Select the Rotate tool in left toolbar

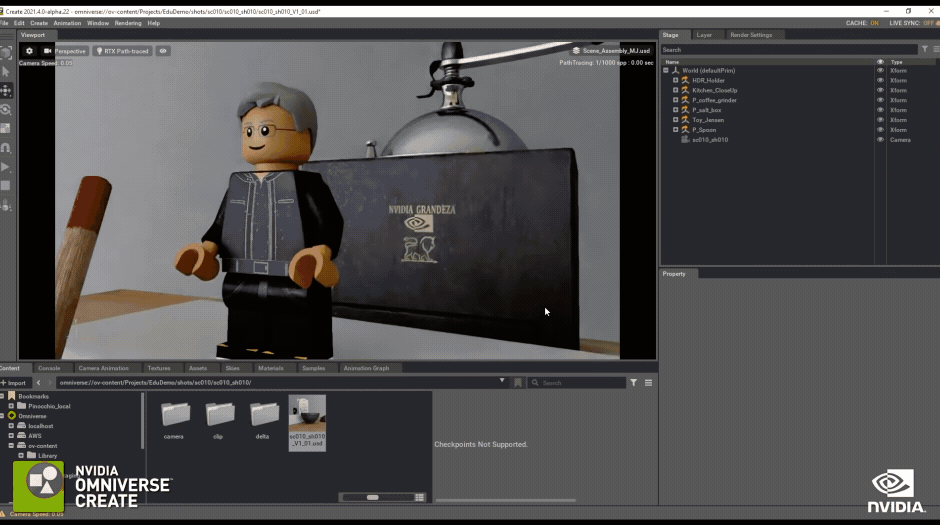pyautogui.click(x=6, y=110)
